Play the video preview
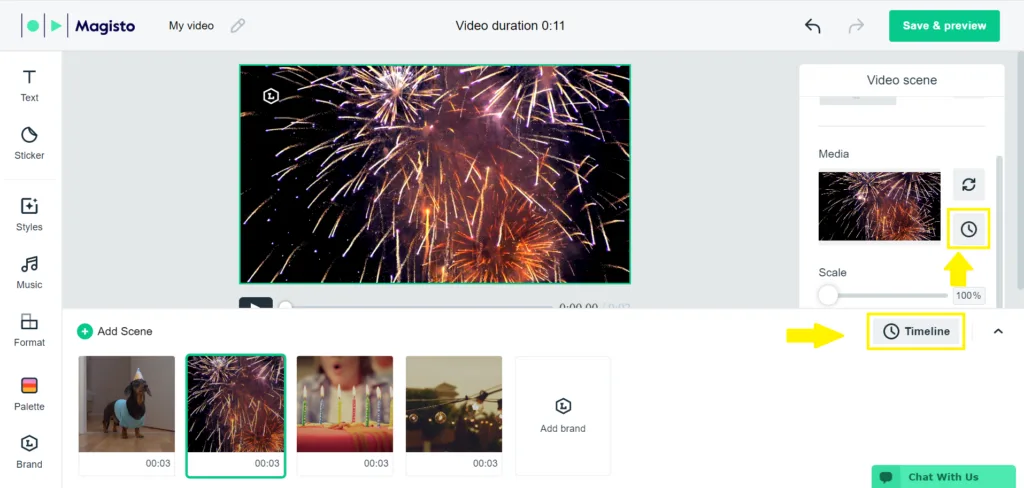The height and width of the screenshot is (488, 1024). (255, 303)
